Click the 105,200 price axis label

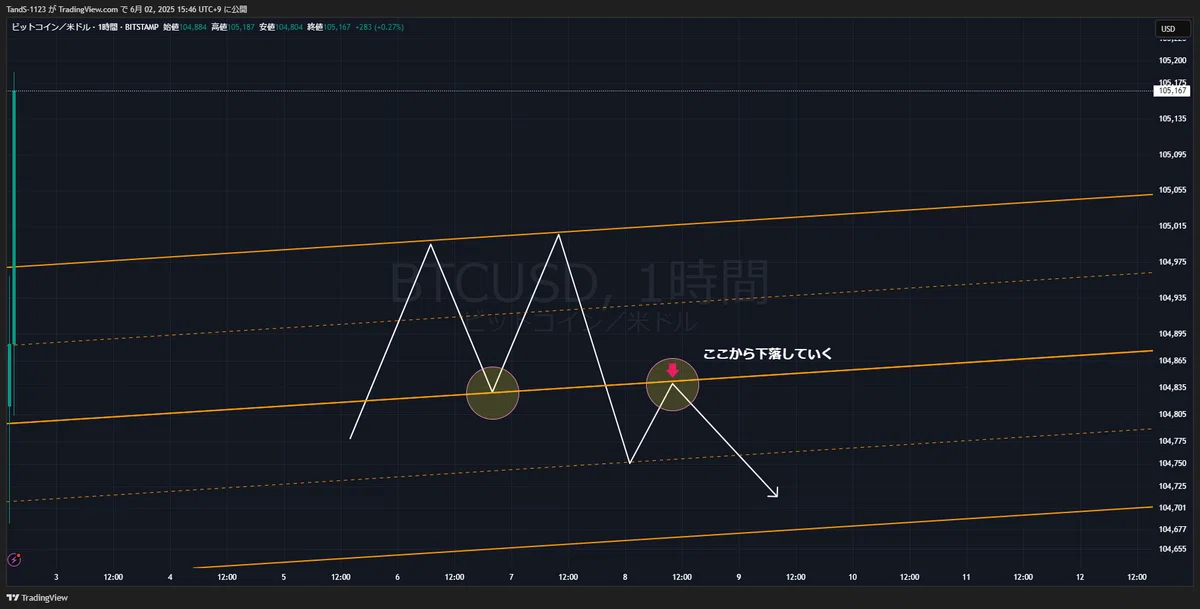pyautogui.click(x=1172, y=60)
